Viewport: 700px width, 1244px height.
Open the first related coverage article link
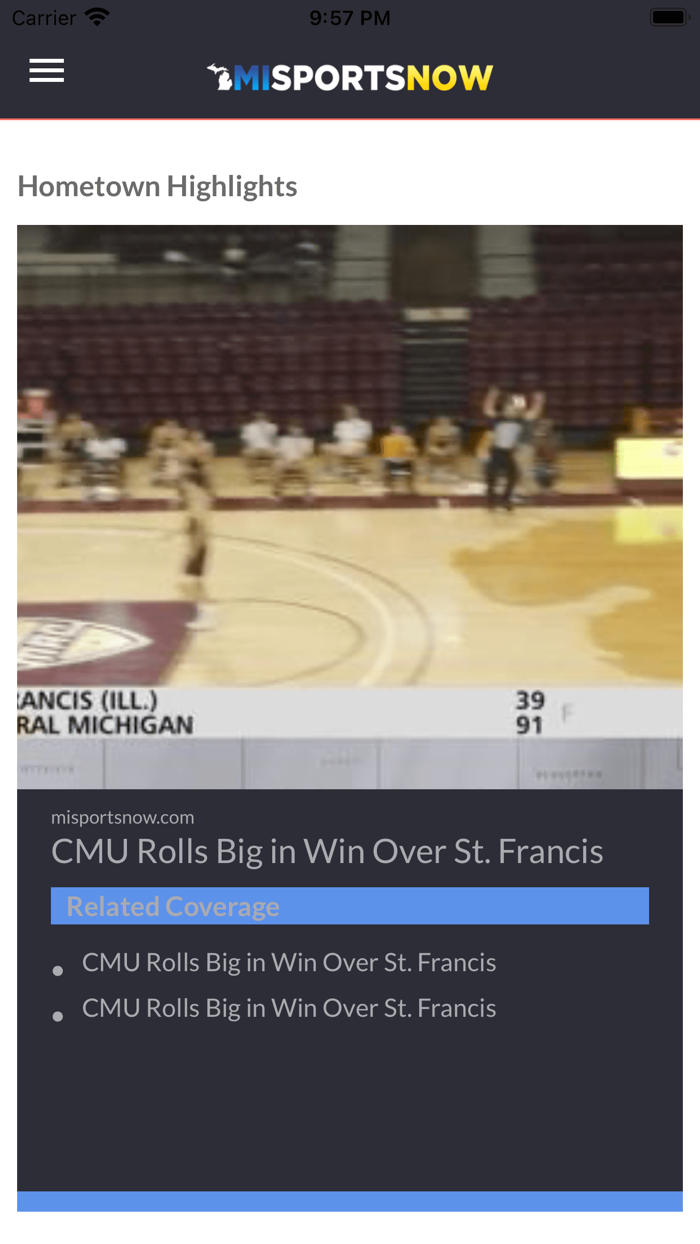pos(289,962)
